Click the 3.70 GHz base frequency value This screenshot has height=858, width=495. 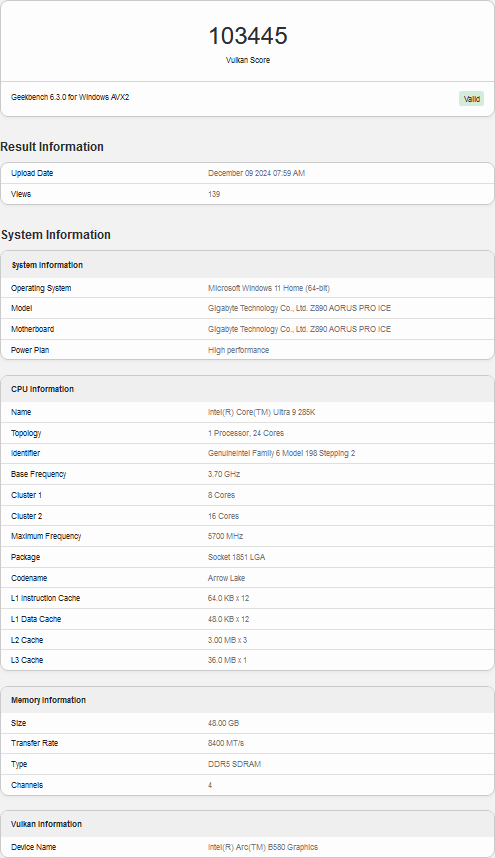click(224, 474)
